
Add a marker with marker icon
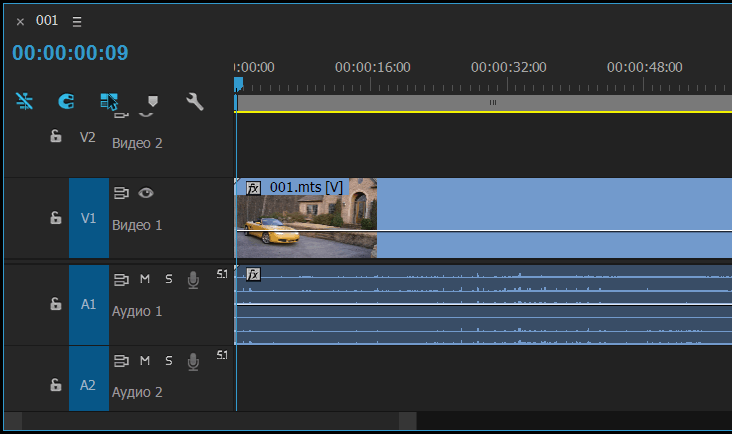click(x=153, y=101)
